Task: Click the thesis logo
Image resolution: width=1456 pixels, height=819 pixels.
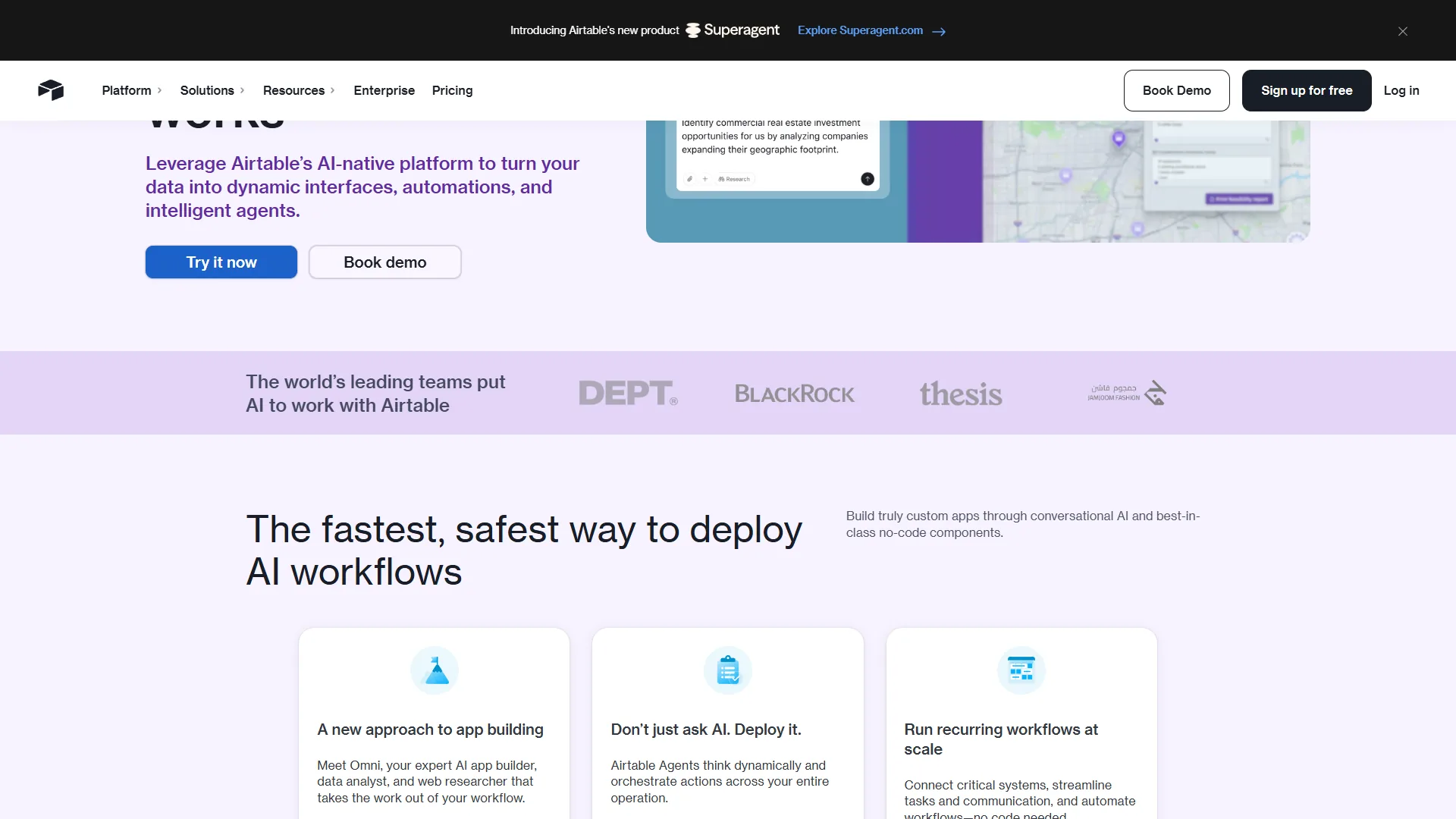Action: [x=961, y=394]
